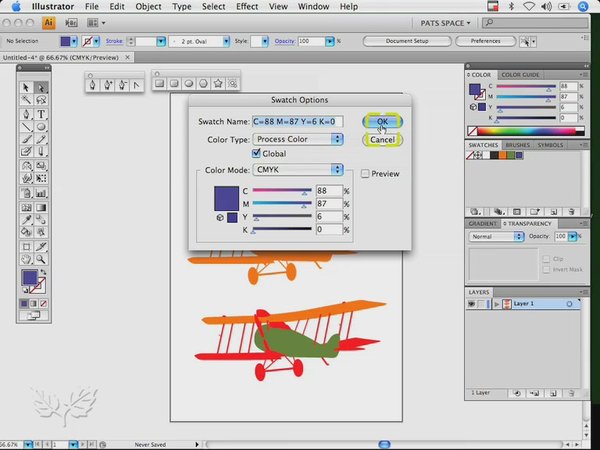
Task: Open the Effect menu
Action: 247,7
